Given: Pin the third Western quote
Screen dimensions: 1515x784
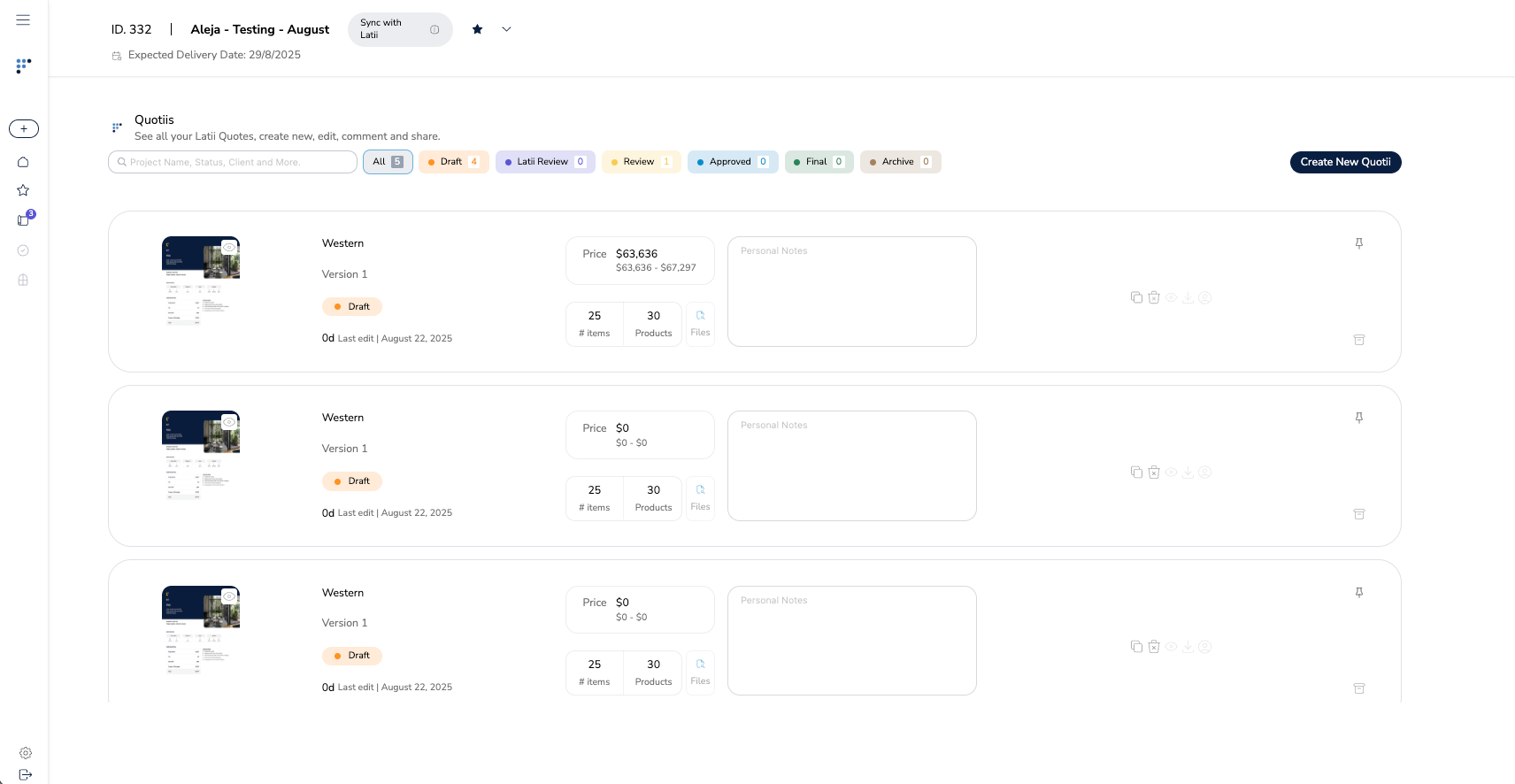Looking at the screenshot, I should click(x=1359, y=593).
